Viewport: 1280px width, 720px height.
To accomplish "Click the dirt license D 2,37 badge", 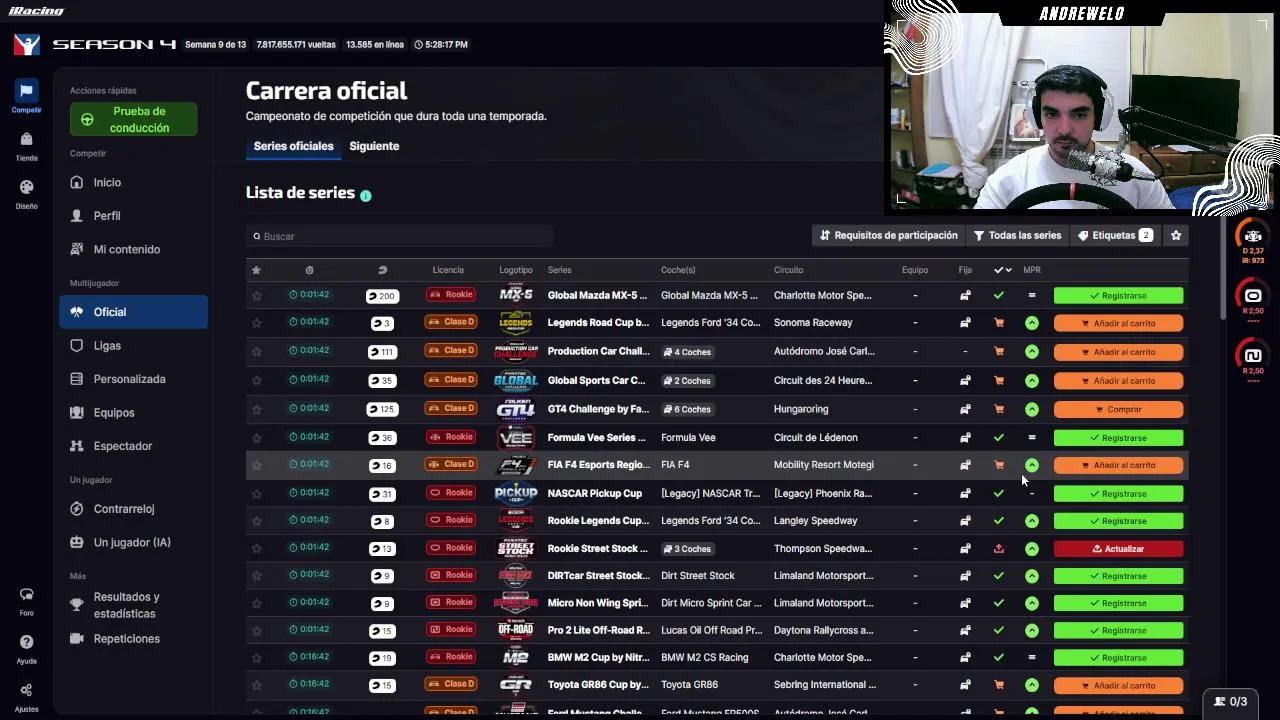I will click(1253, 241).
